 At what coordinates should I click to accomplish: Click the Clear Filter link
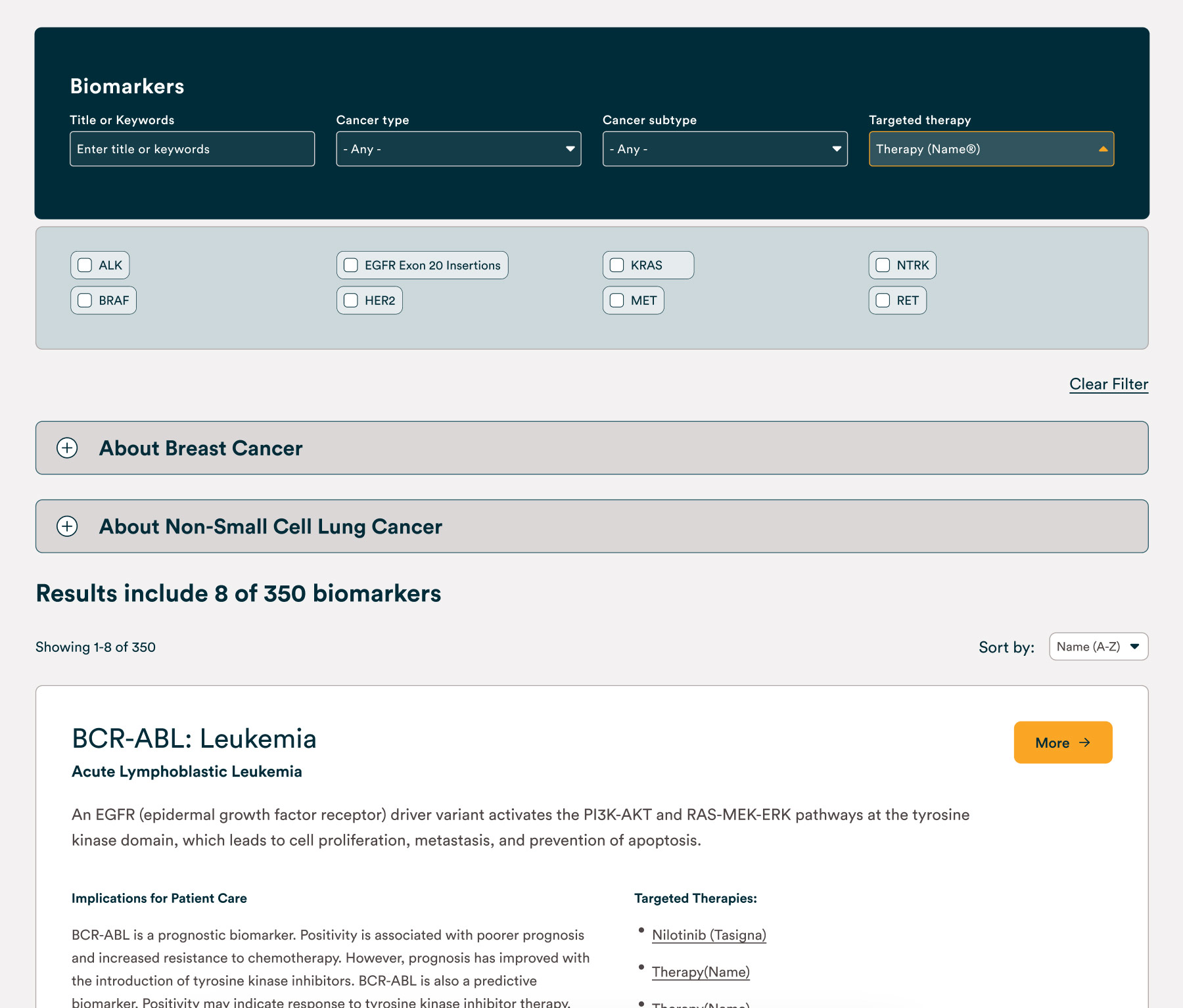(1108, 384)
